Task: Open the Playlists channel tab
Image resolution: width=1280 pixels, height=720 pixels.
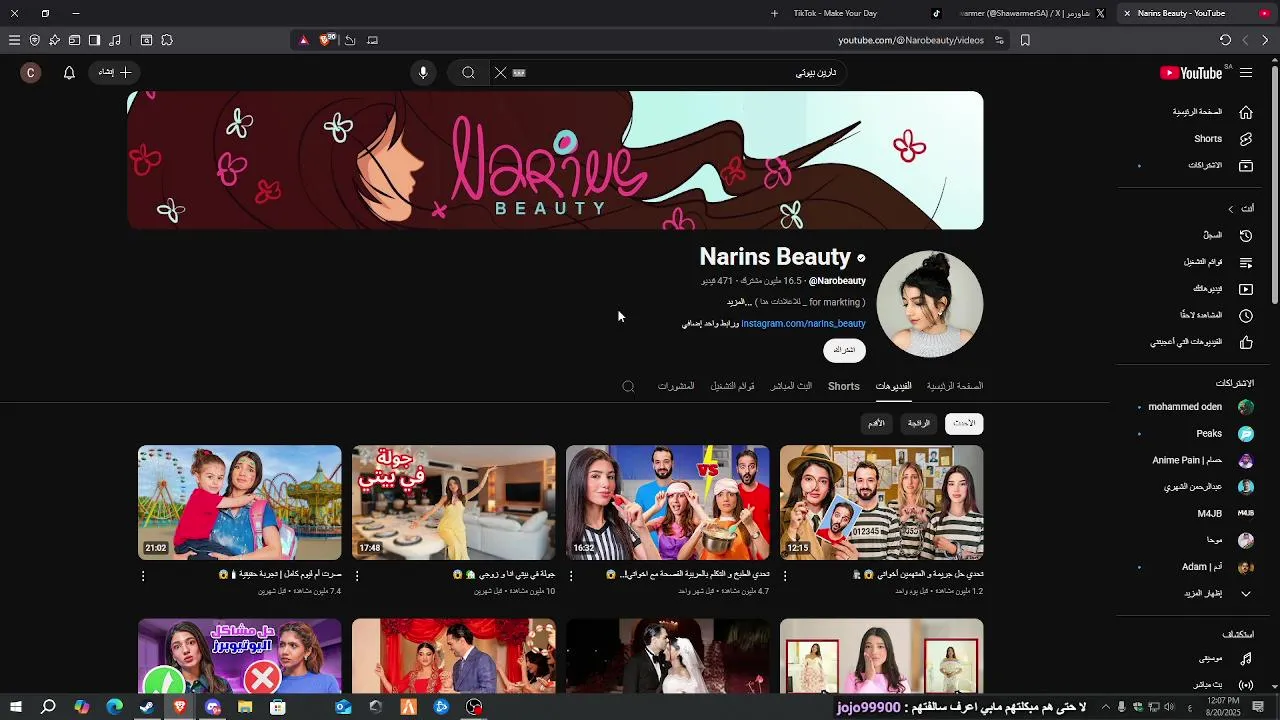Action: click(x=733, y=386)
